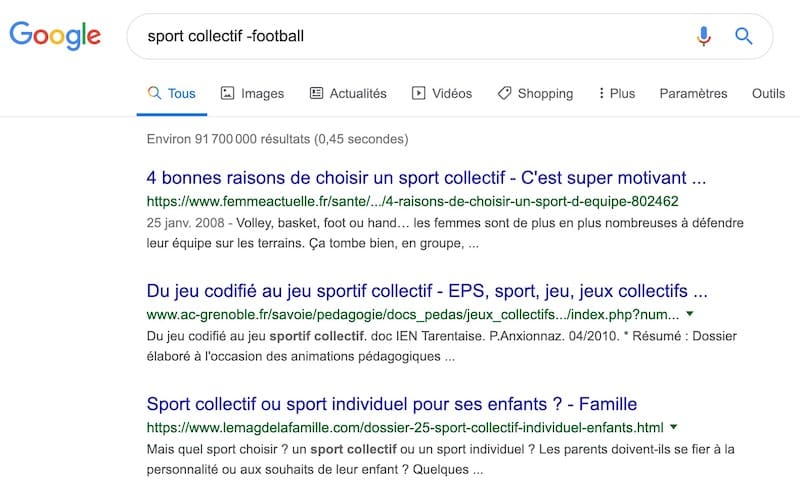800x487 pixels.
Task: Click the blue magnifying glass search button
Action: 743,37
